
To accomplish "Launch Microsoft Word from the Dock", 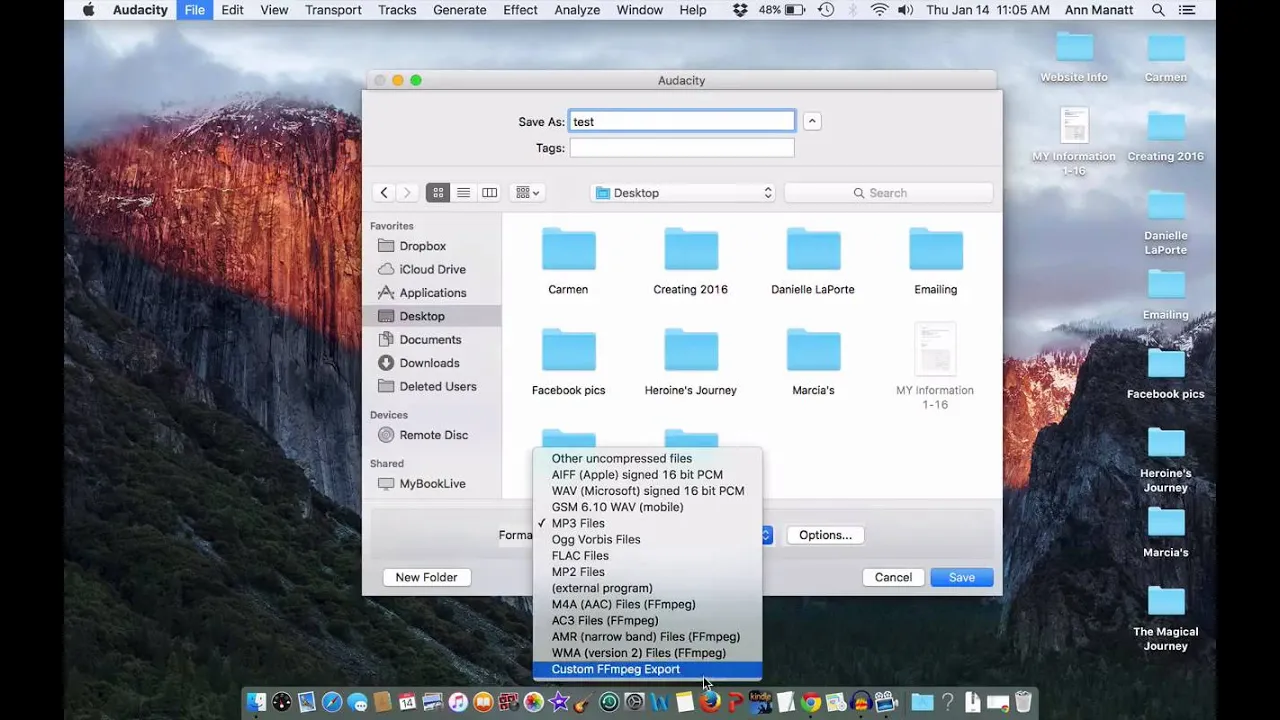I will tap(660, 703).
